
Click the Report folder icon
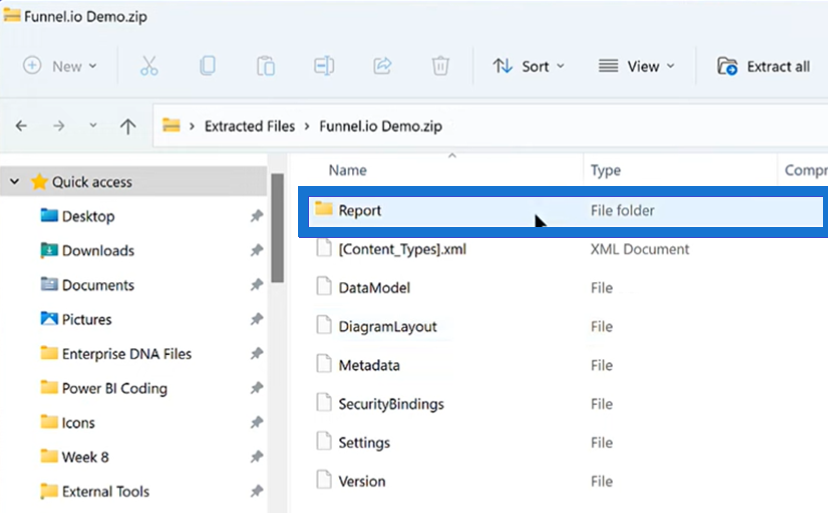[323, 209]
